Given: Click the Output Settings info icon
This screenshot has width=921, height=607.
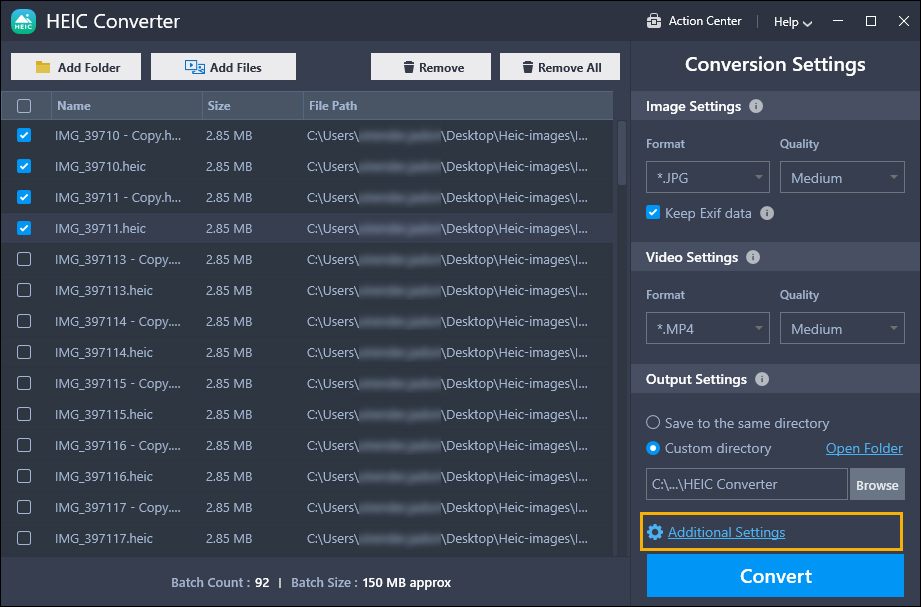Looking at the screenshot, I should point(762,379).
